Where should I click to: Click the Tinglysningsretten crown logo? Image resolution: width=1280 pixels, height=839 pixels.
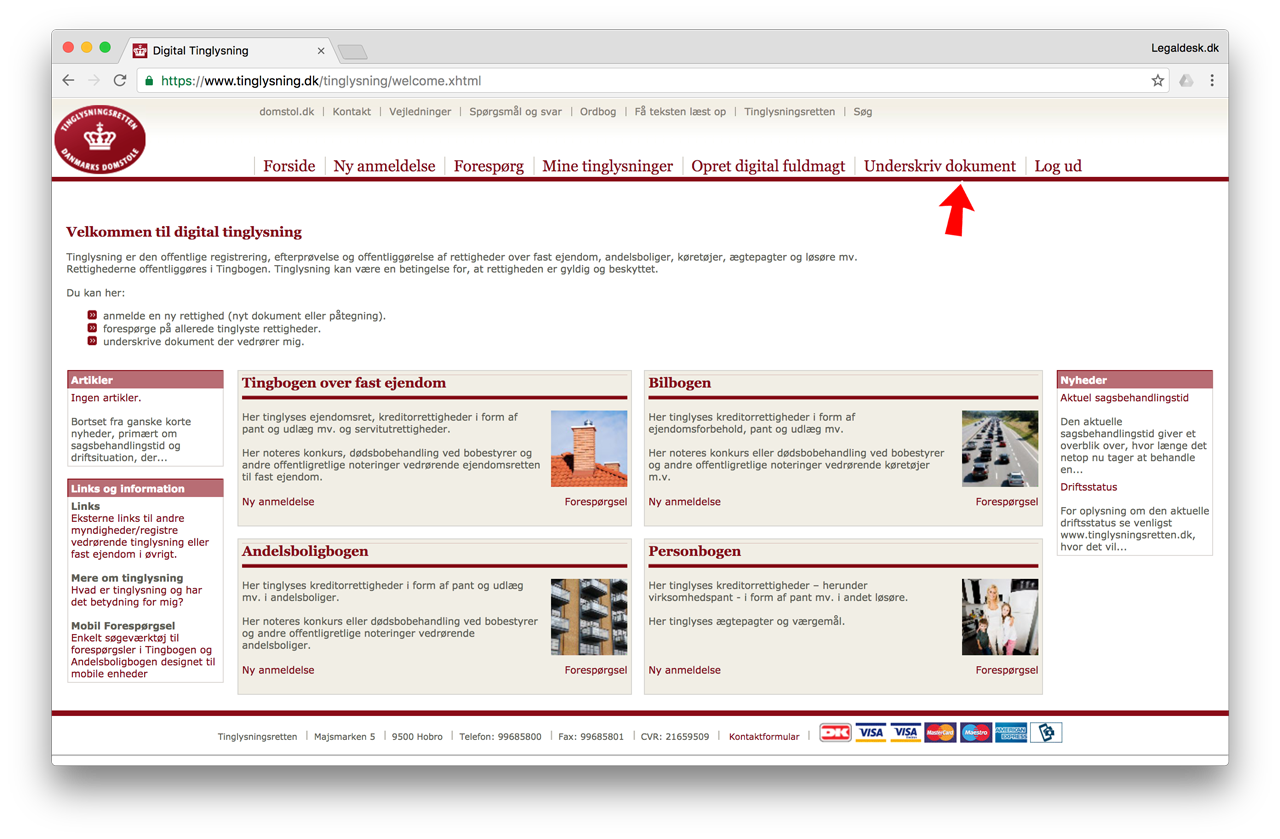click(x=100, y=139)
